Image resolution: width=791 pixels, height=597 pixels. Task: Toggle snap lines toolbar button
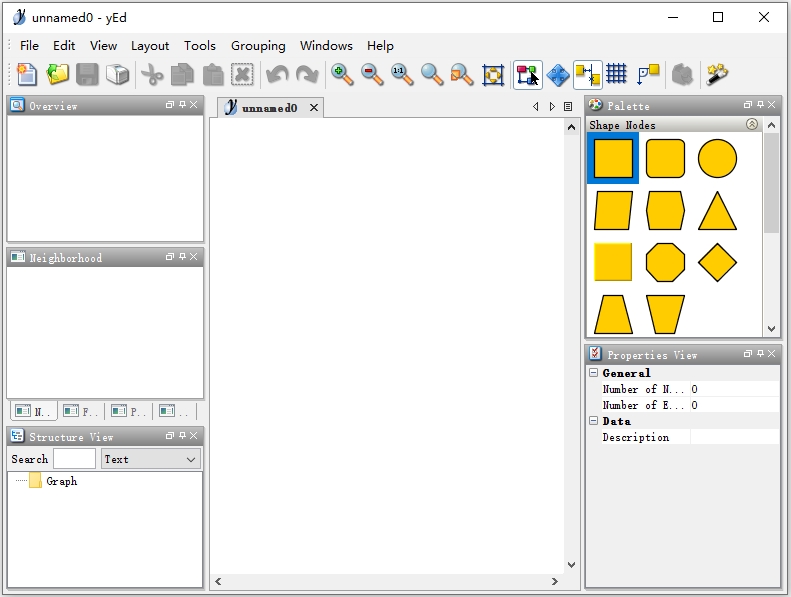(588, 74)
